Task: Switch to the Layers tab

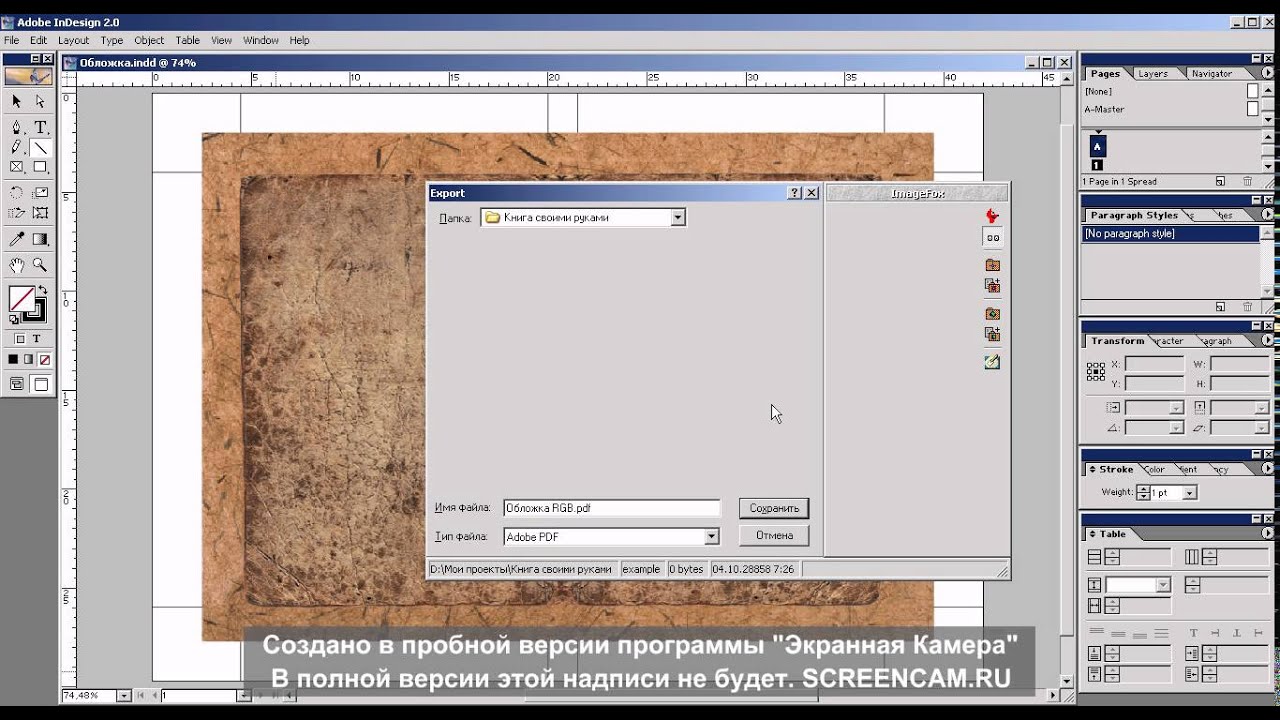Action: coord(1153,73)
